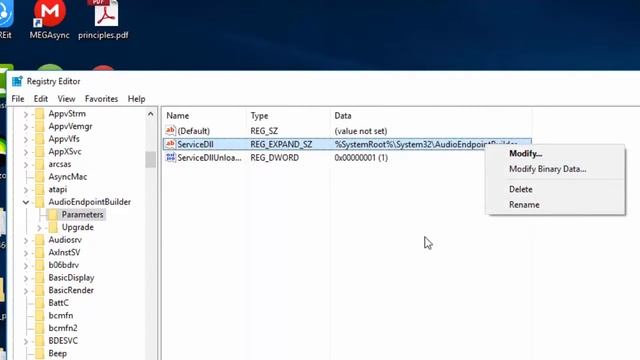Click the AppXSvc folder icon
This screenshot has height=360, width=640.
[40, 151]
